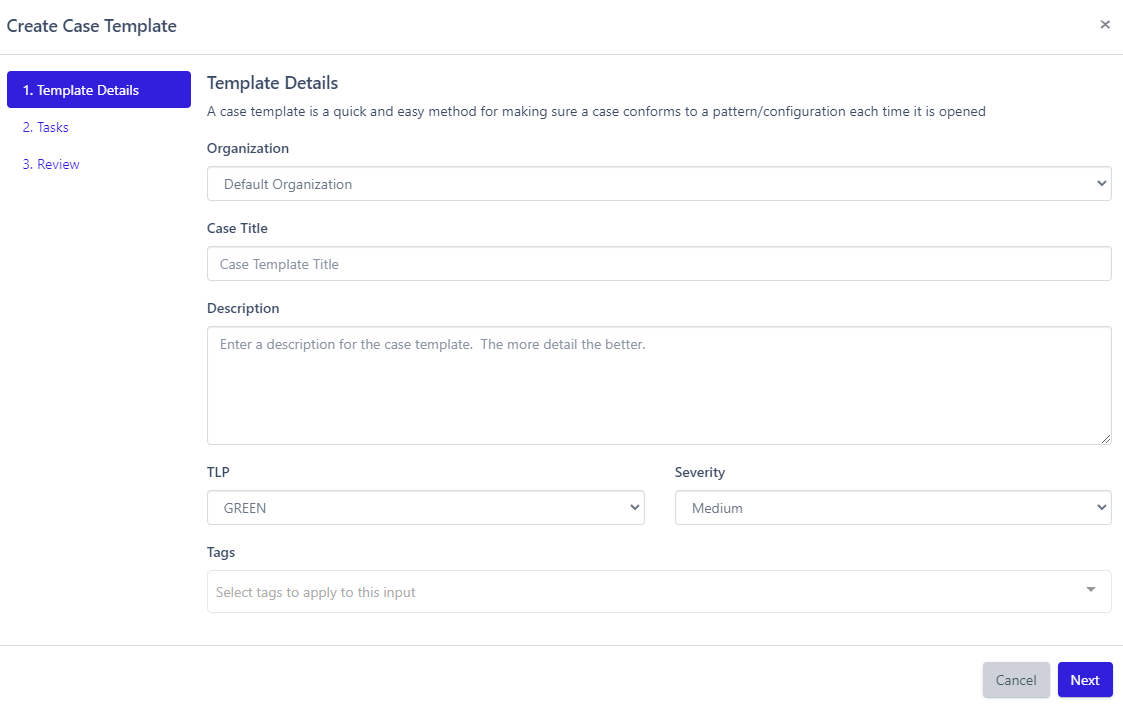This screenshot has height=707, width=1123.
Task: Focus the Description text area
Action: pyautogui.click(x=659, y=385)
